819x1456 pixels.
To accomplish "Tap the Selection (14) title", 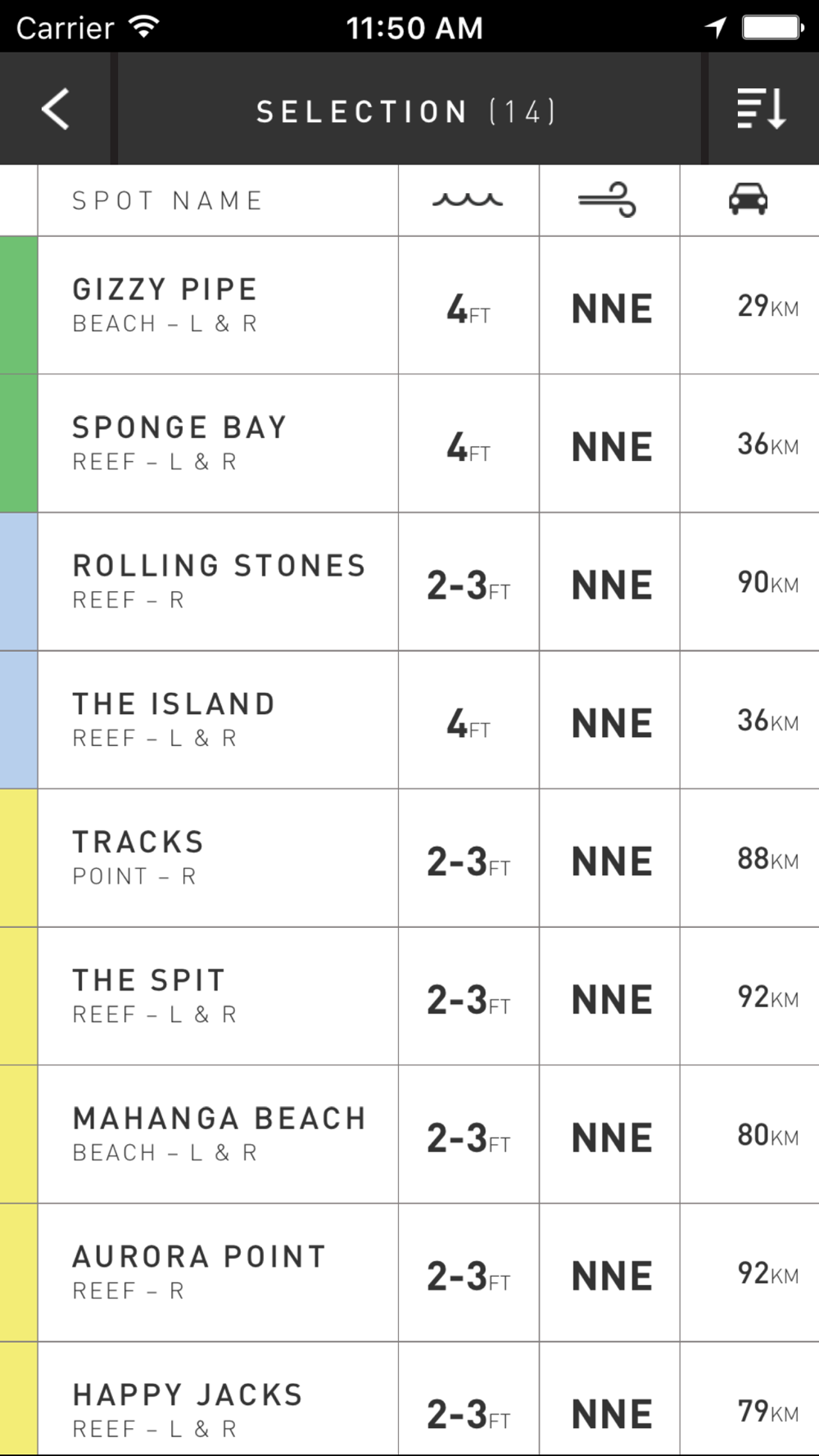I will (406, 111).
